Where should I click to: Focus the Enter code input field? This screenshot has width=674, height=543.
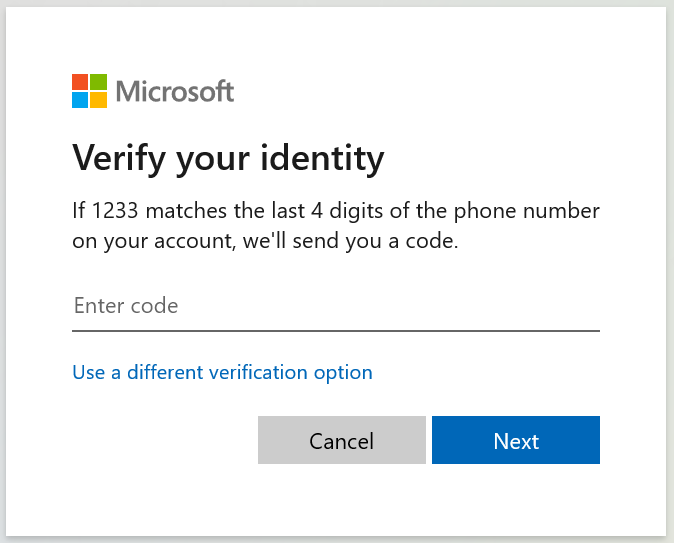click(336, 306)
